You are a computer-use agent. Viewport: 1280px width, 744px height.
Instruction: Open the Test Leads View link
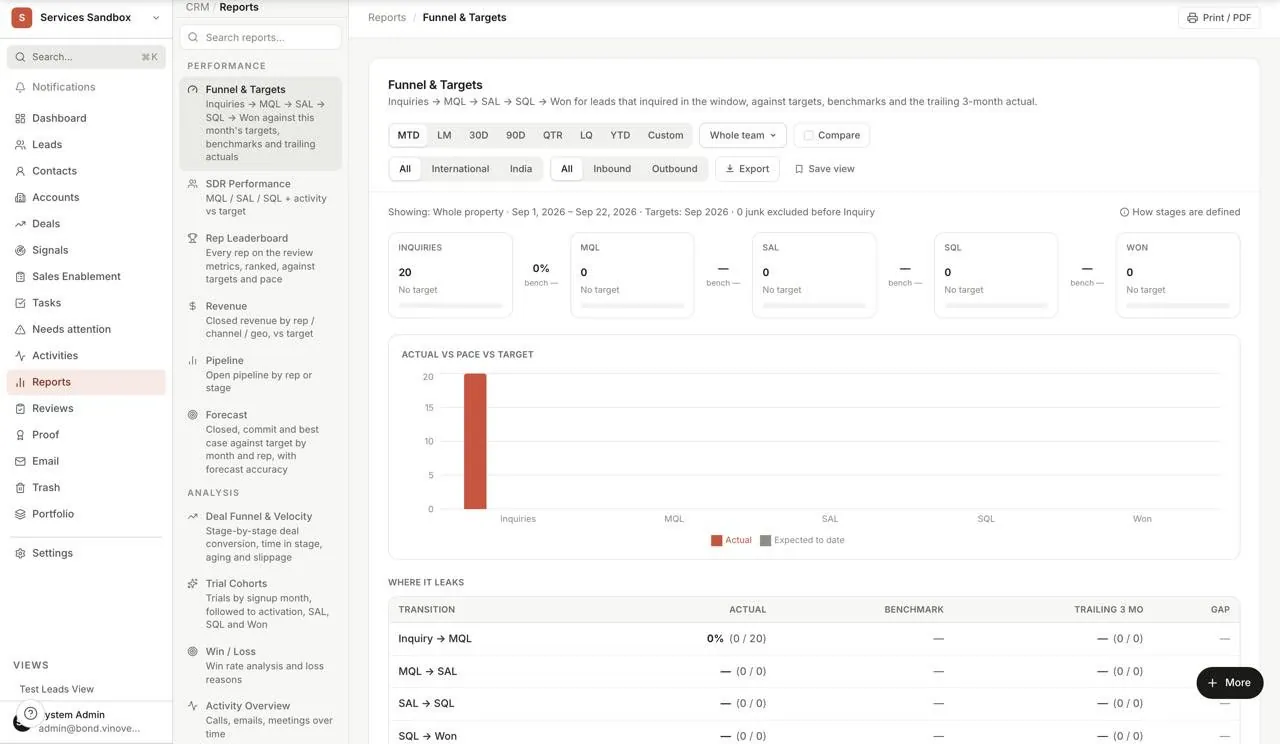pos(57,689)
